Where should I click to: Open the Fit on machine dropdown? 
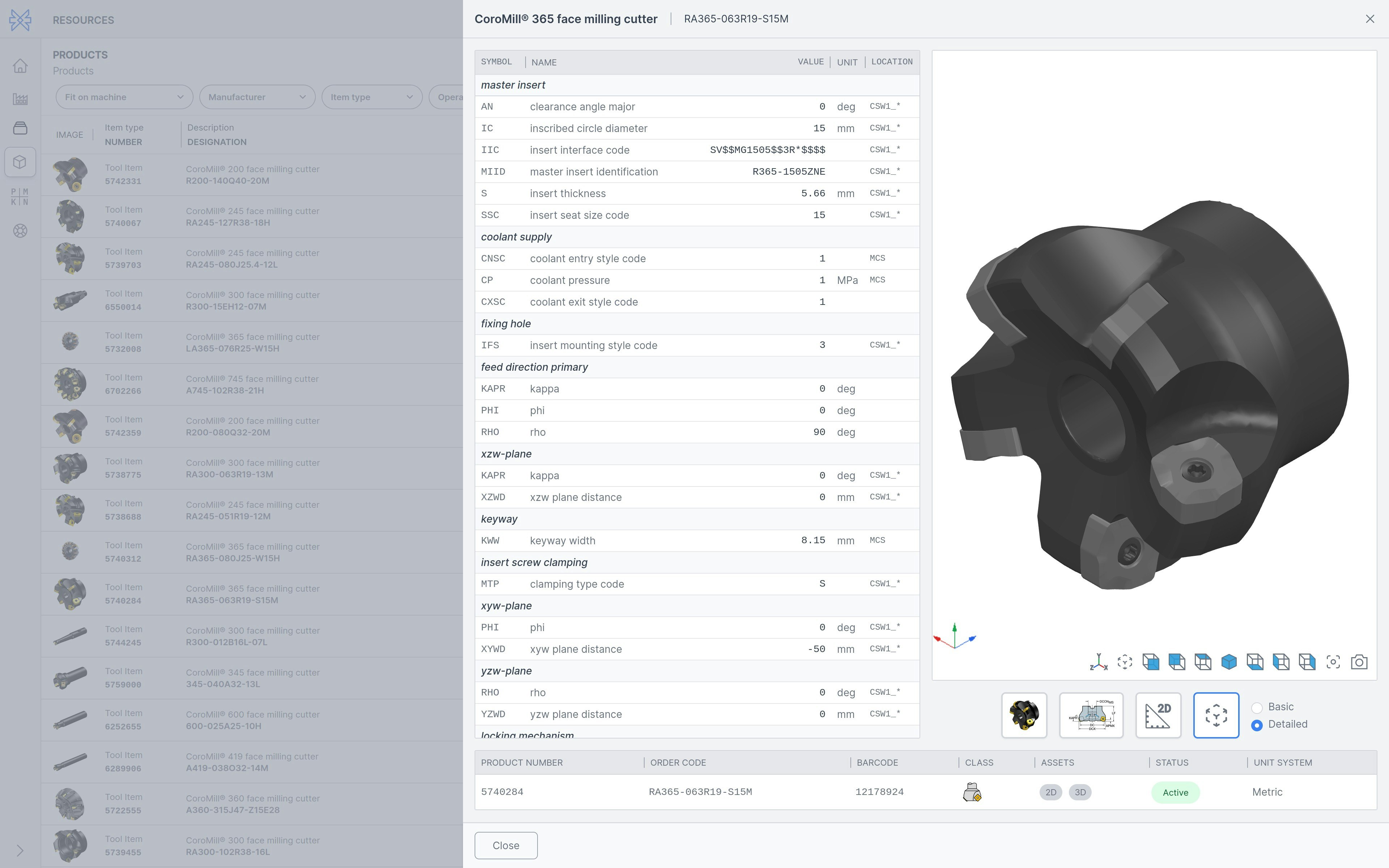124,97
